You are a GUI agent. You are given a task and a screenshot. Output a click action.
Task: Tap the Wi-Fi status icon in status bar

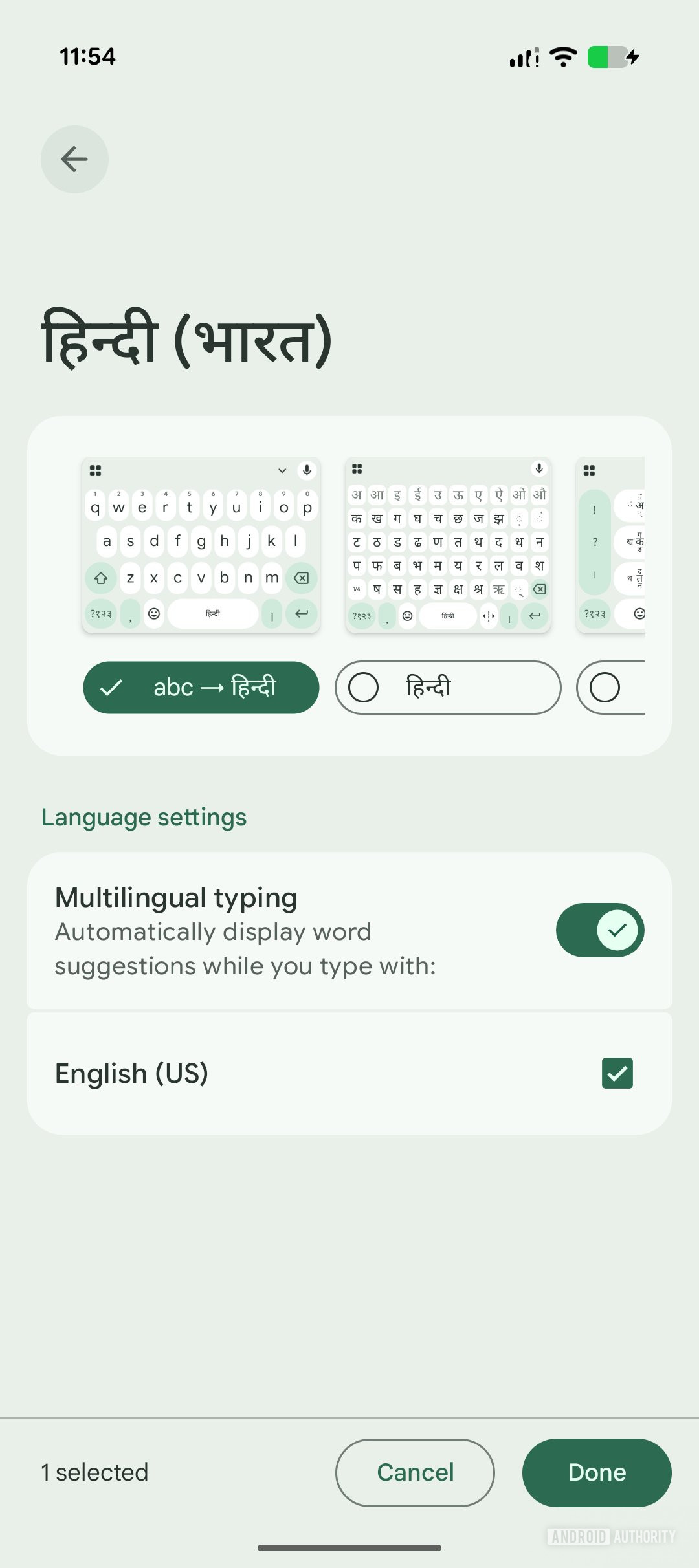pos(564,57)
